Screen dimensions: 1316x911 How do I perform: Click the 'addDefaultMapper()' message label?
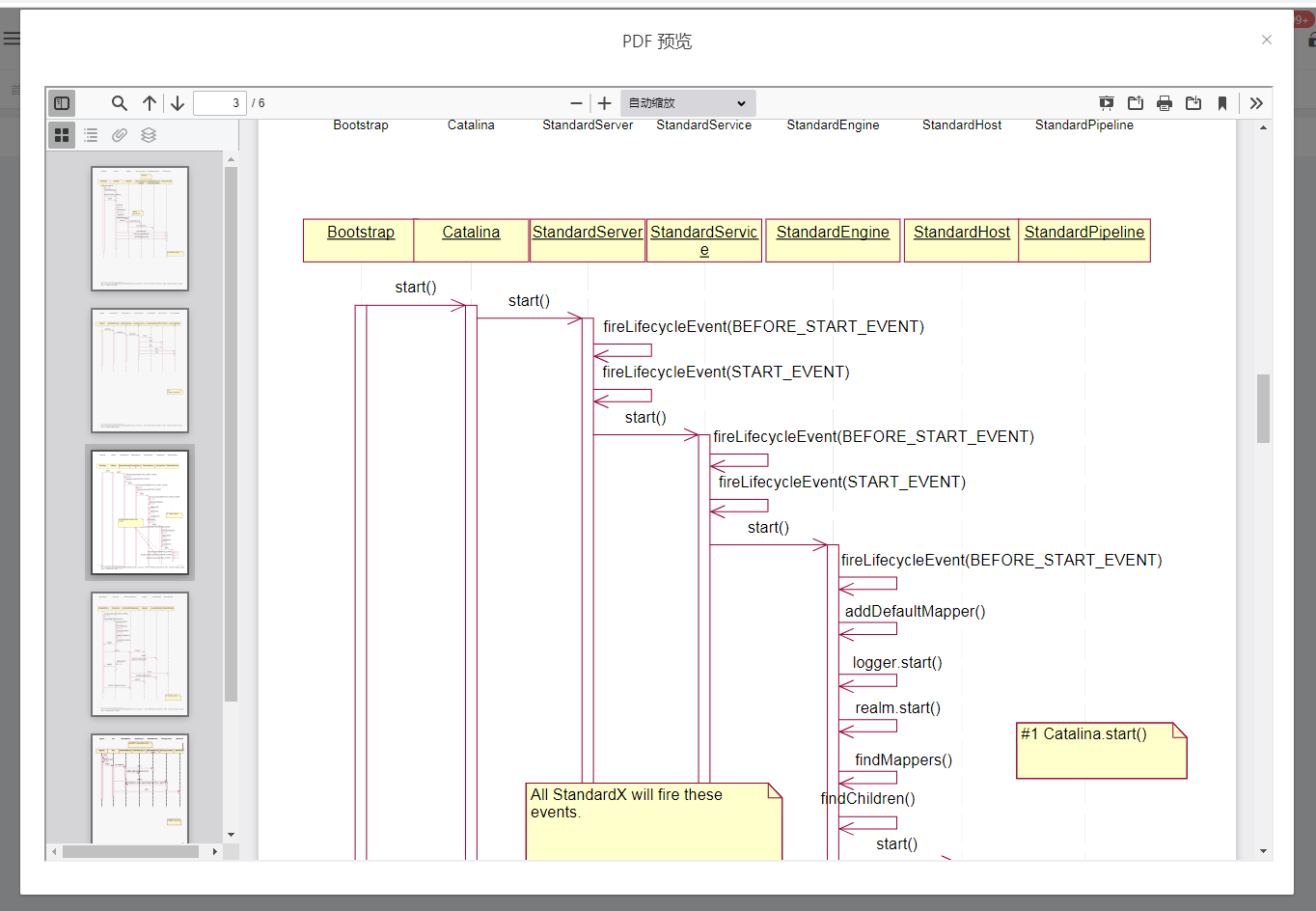point(916,612)
